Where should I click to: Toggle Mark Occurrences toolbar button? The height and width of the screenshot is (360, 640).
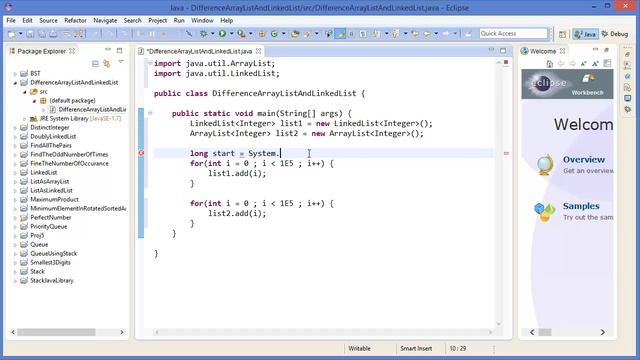[340, 34]
